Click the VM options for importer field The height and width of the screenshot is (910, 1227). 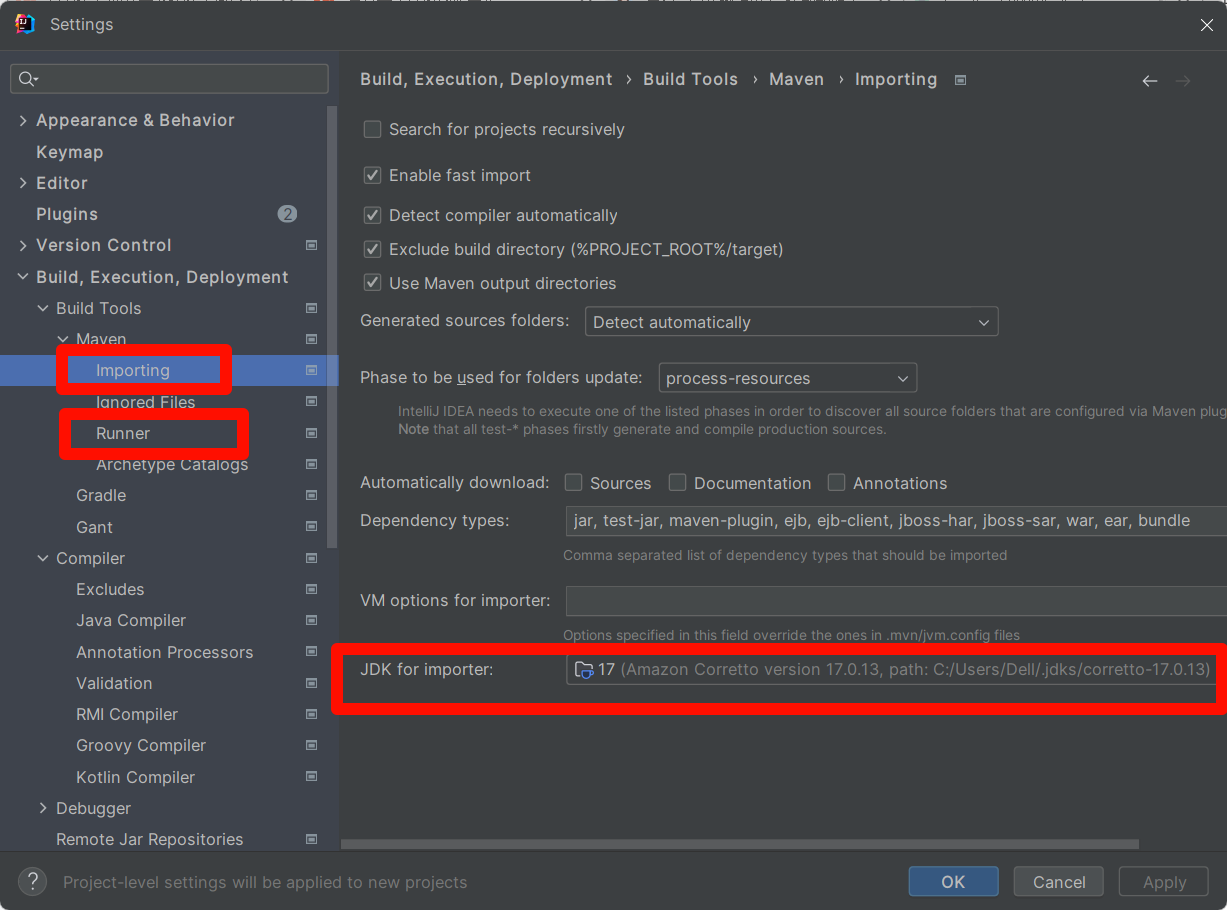click(x=896, y=601)
